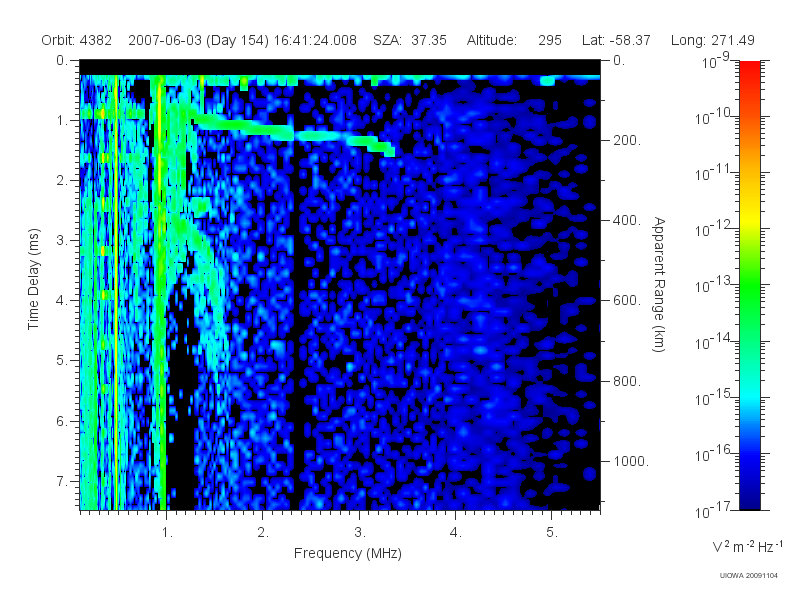Click the '2.' tick on Time Delay axis
The width and height of the screenshot is (800, 600).
62,181
